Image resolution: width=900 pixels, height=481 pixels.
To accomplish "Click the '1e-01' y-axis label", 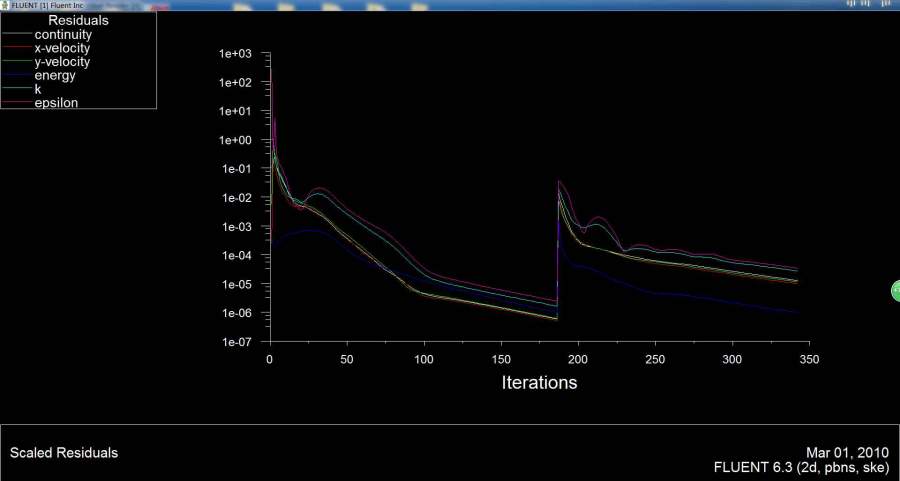I will click(x=236, y=169).
